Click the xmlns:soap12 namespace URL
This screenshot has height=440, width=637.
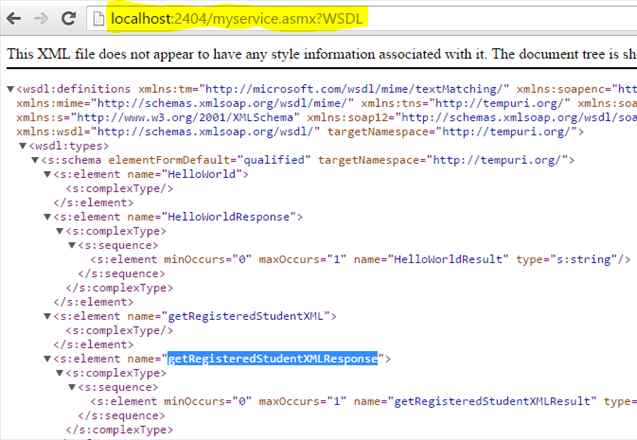point(516,117)
